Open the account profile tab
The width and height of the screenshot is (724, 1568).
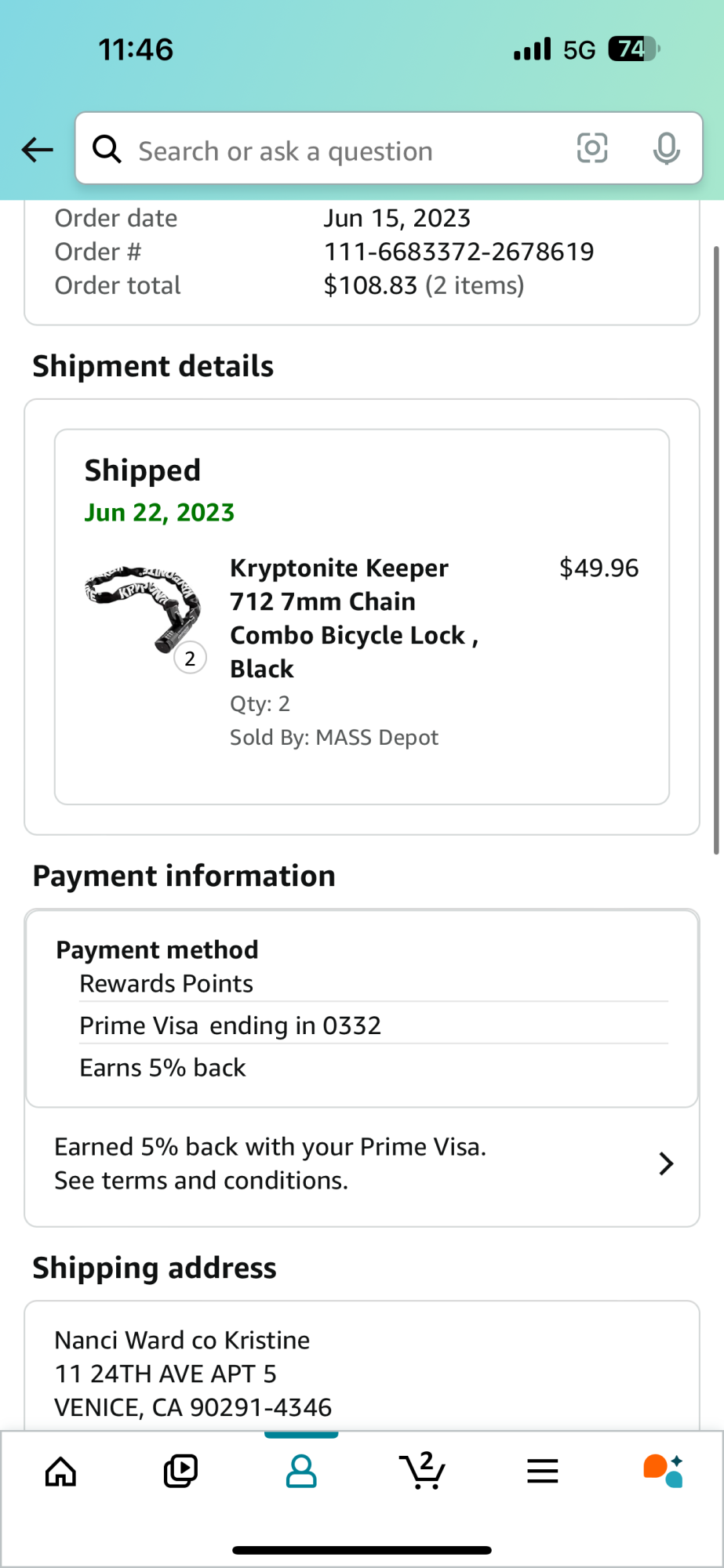pos(301,1471)
